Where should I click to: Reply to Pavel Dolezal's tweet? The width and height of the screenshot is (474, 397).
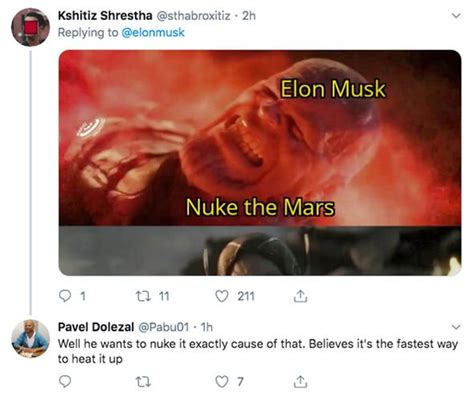tap(65, 381)
